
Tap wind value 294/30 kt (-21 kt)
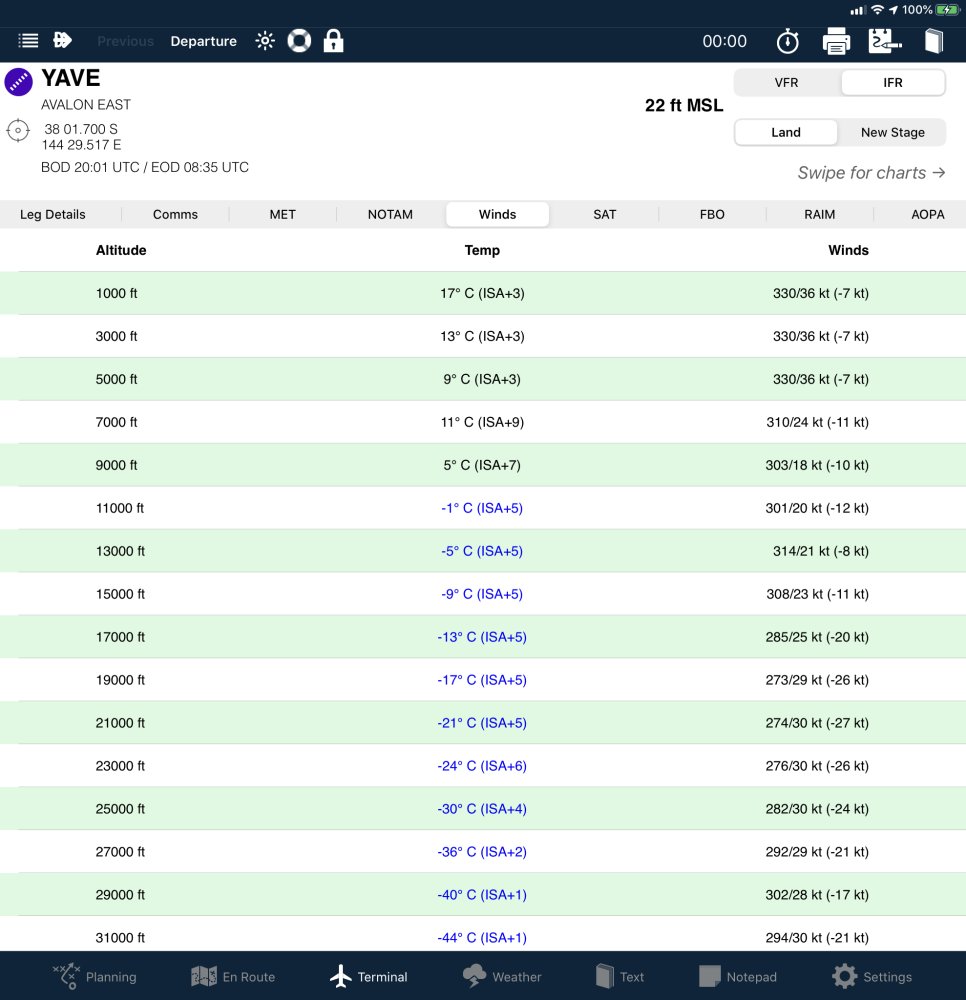tap(817, 938)
